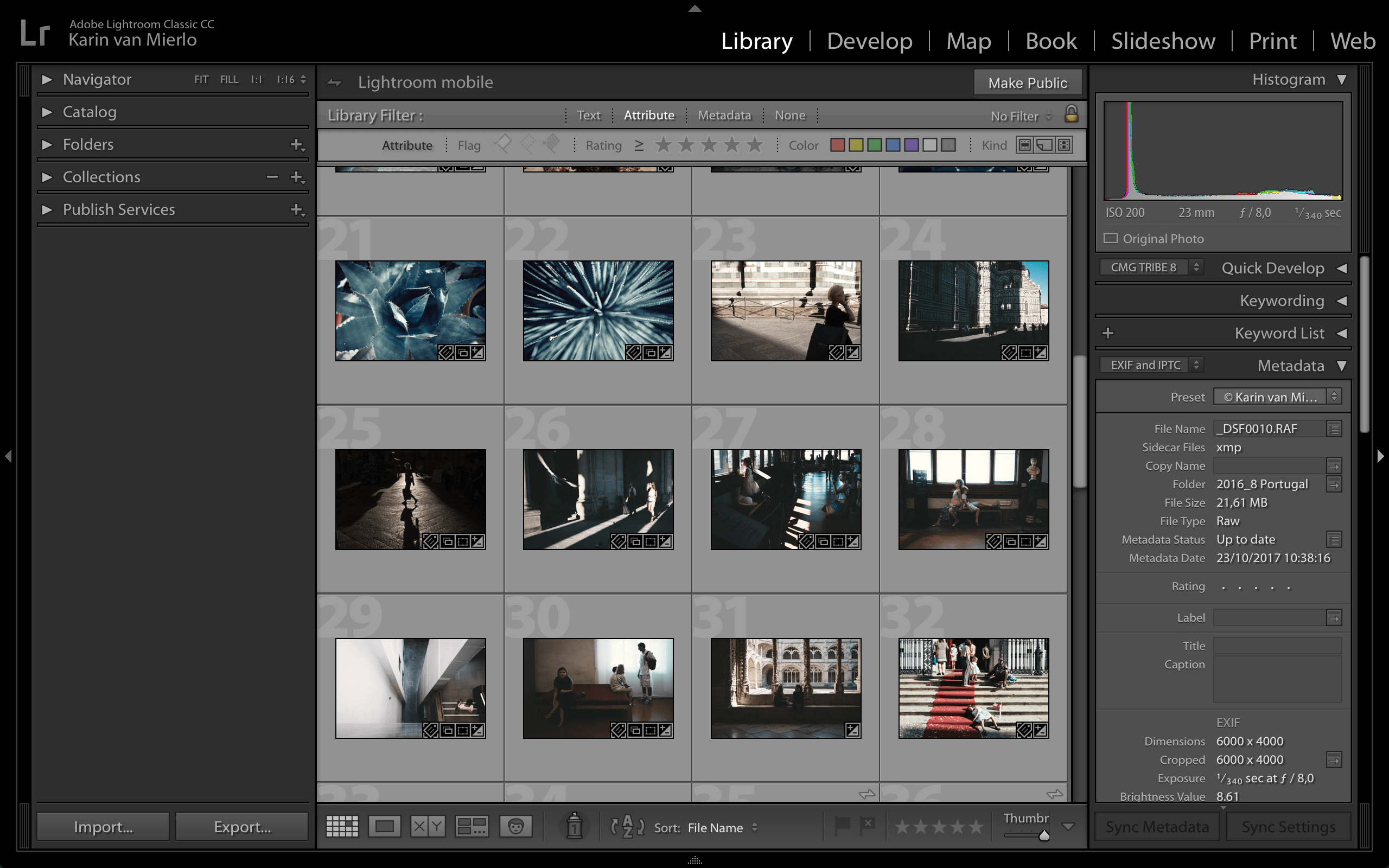
Task: Expand the Collections panel
Action: 47,177
